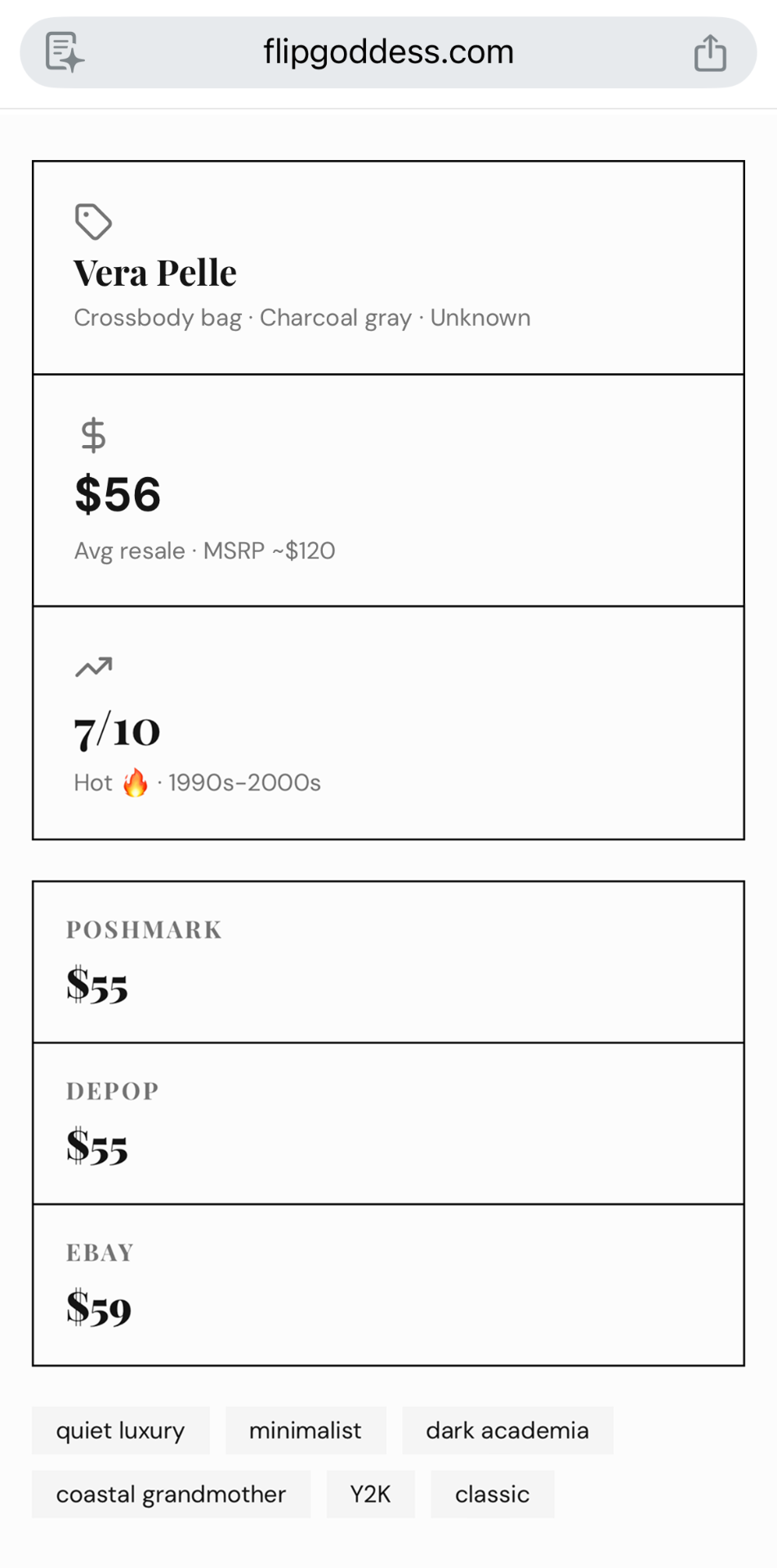This screenshot has width=777, height=1568.
Task: Select the classic tag
Action: (x=492, y=1494)
